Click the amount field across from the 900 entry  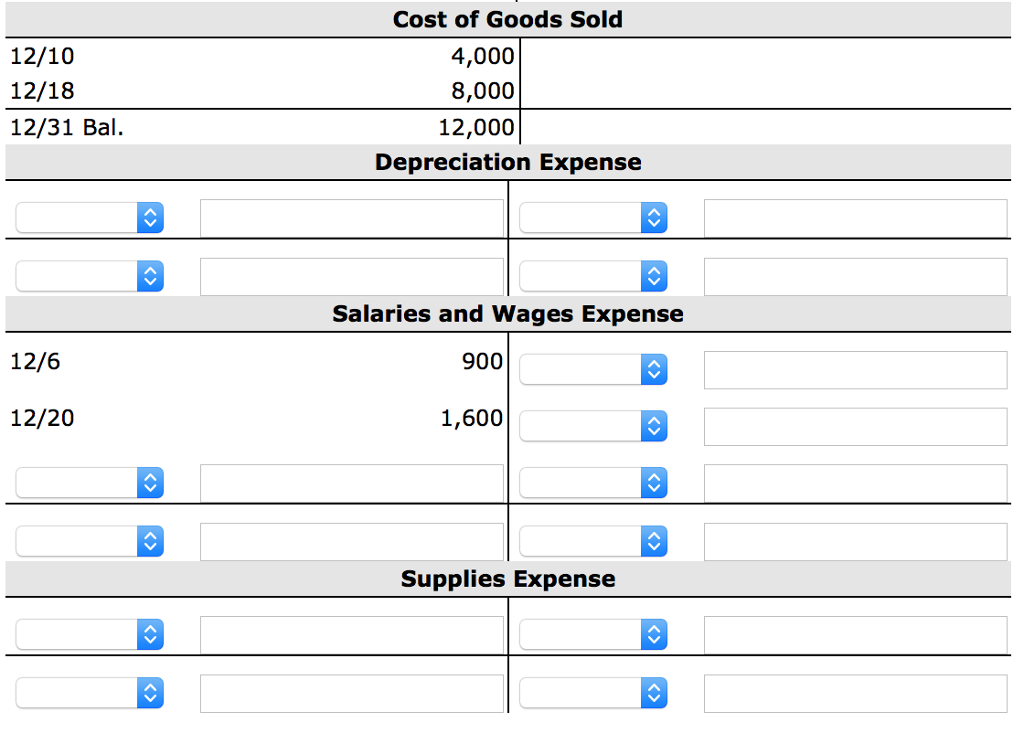[856, 369]
